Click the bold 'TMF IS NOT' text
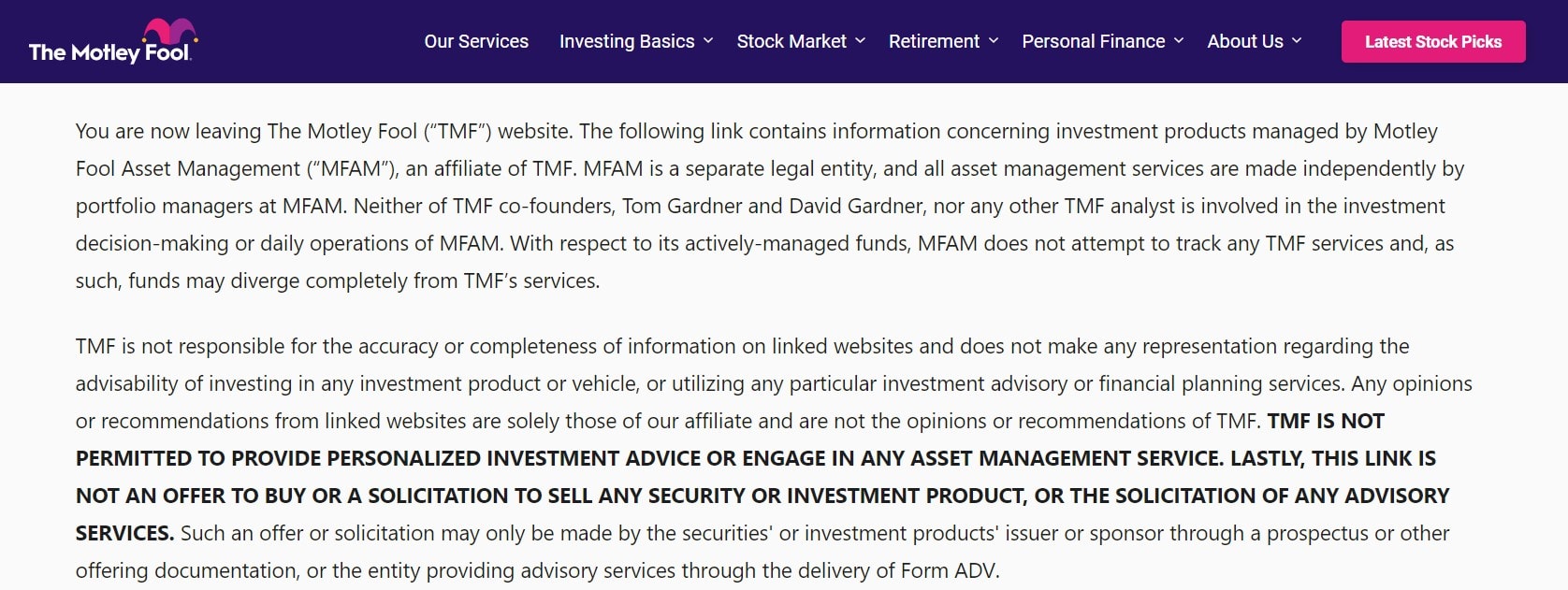 pos(1326,421)
